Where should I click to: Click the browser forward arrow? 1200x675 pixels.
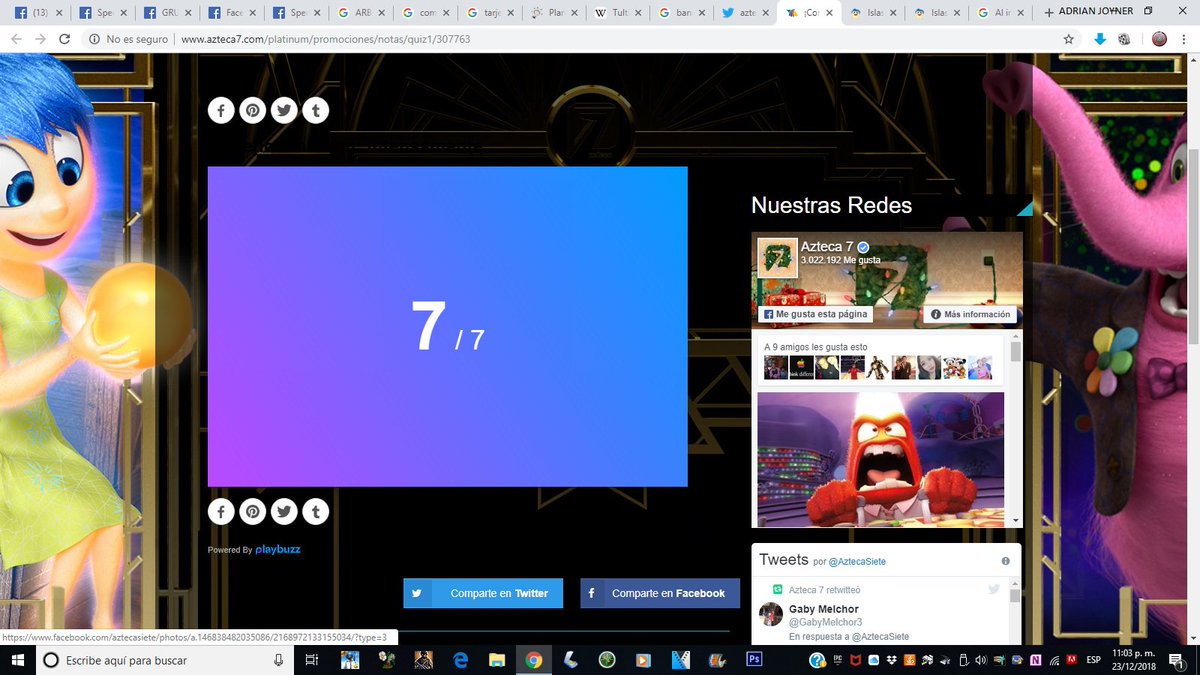click(39, 39)
